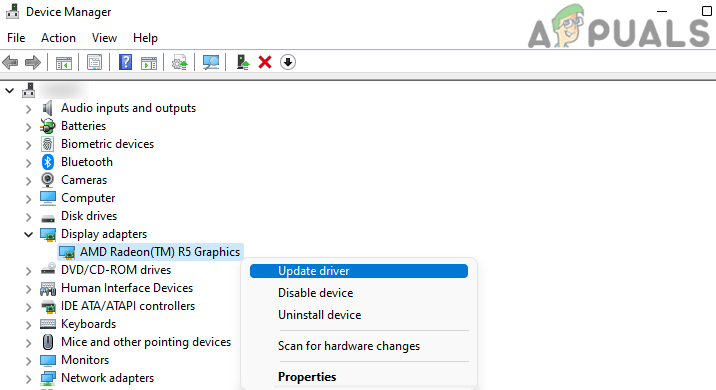Click the IDE ATA/ATAPI controllers icon
The height and width of the screenshot is (390, 716).
point(47,306)
